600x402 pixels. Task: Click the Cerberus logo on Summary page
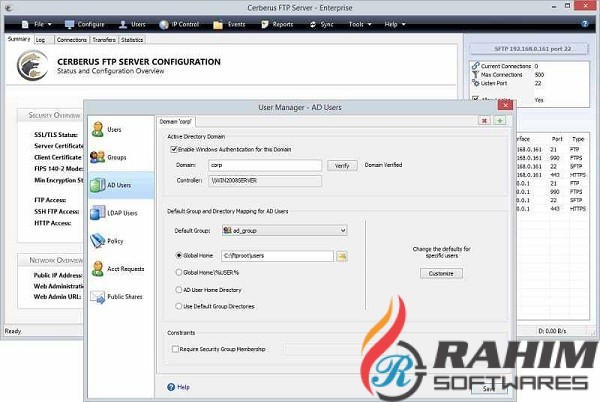pos(33,66)
